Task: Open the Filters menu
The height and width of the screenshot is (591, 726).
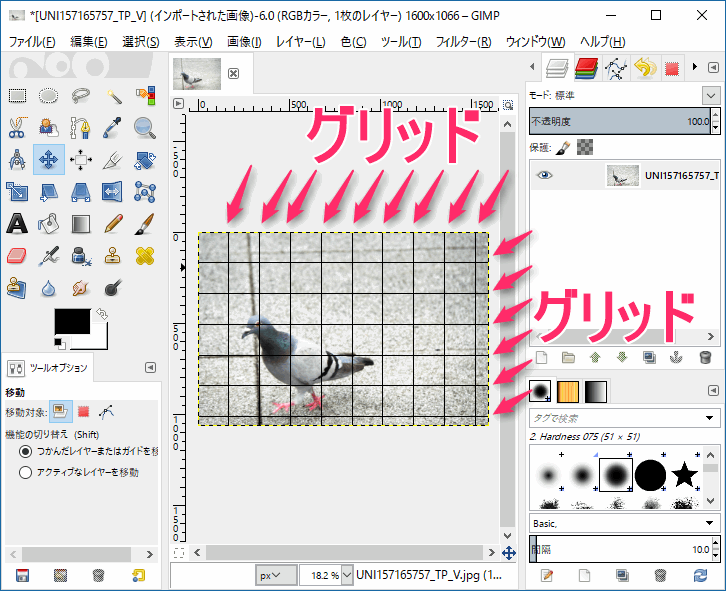Action: tap(463, 42)
